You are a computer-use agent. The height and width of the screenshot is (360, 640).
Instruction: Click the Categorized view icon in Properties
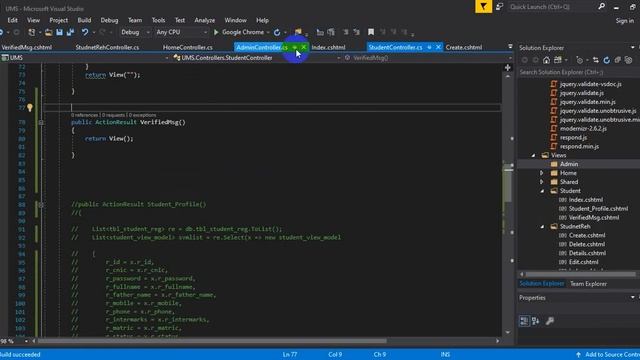(524, 321)
